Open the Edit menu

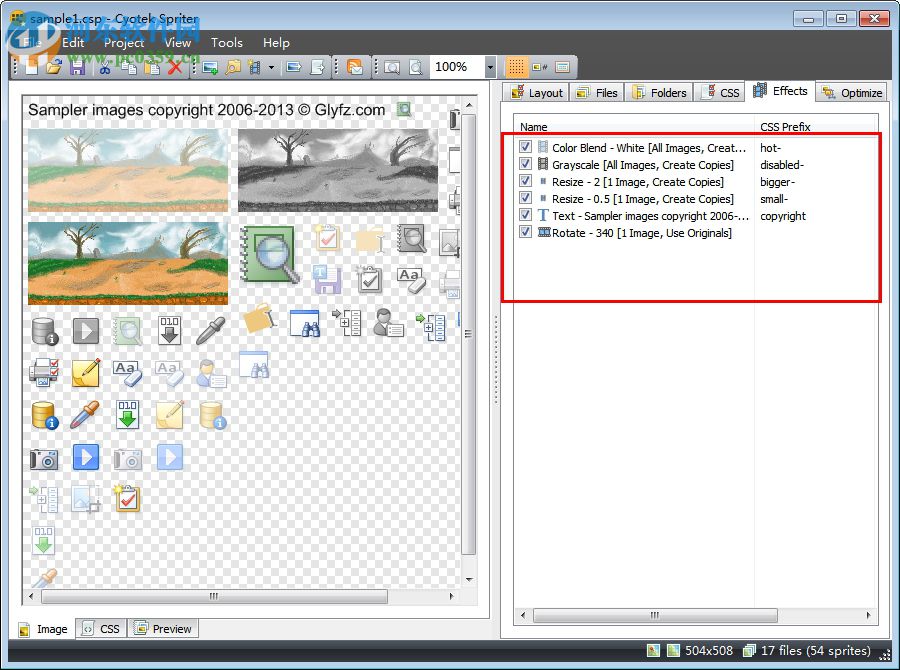click(73, 42)
